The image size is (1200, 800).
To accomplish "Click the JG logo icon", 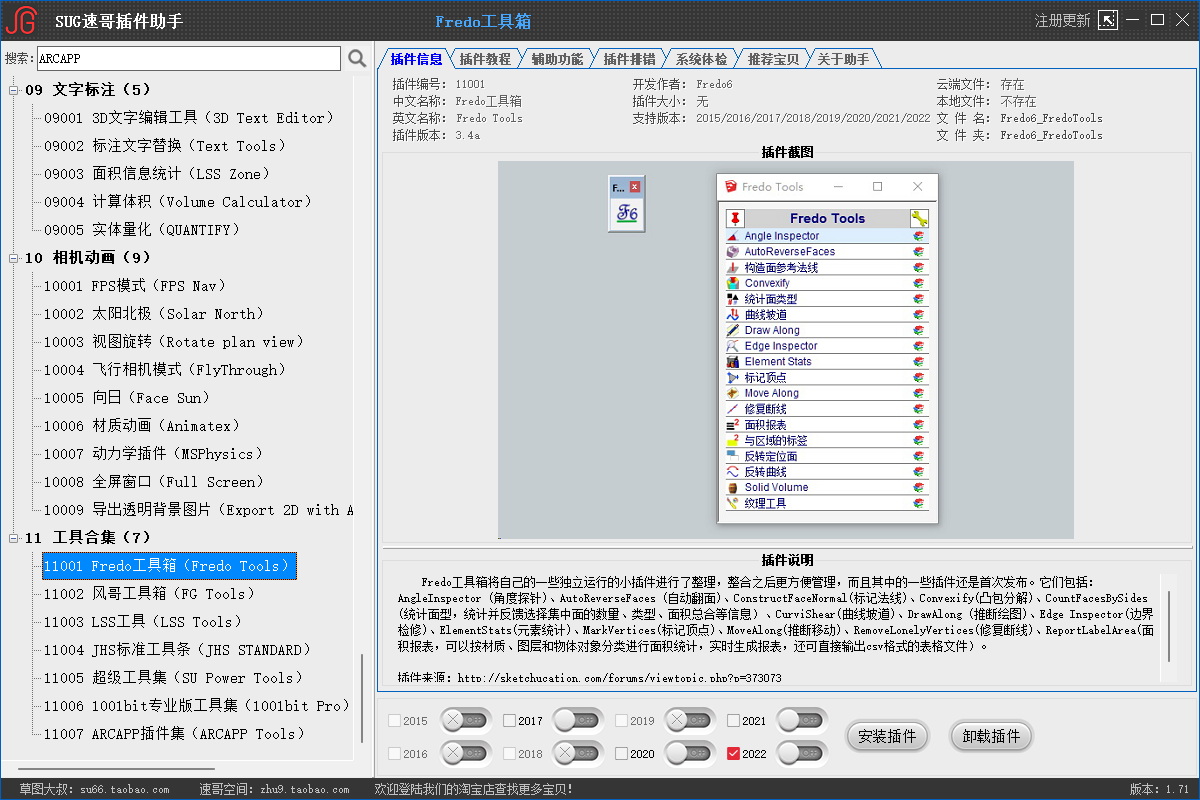I will point(20,20).
